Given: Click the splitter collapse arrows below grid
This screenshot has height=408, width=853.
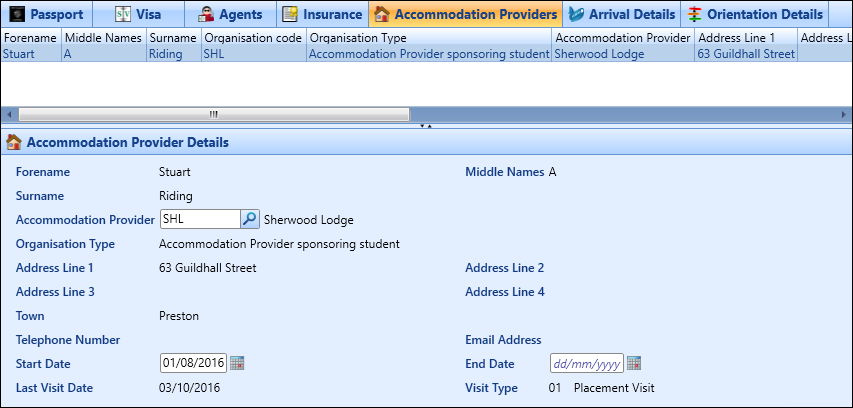Looking at the screenshot, I should [x=426, y=126].
